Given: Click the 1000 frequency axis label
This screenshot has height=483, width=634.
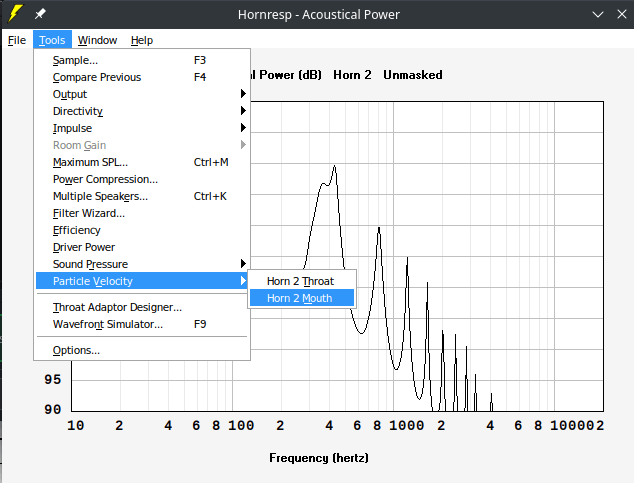Looking at the screenshot, I should pyautogui.click(x=406, y=425).
